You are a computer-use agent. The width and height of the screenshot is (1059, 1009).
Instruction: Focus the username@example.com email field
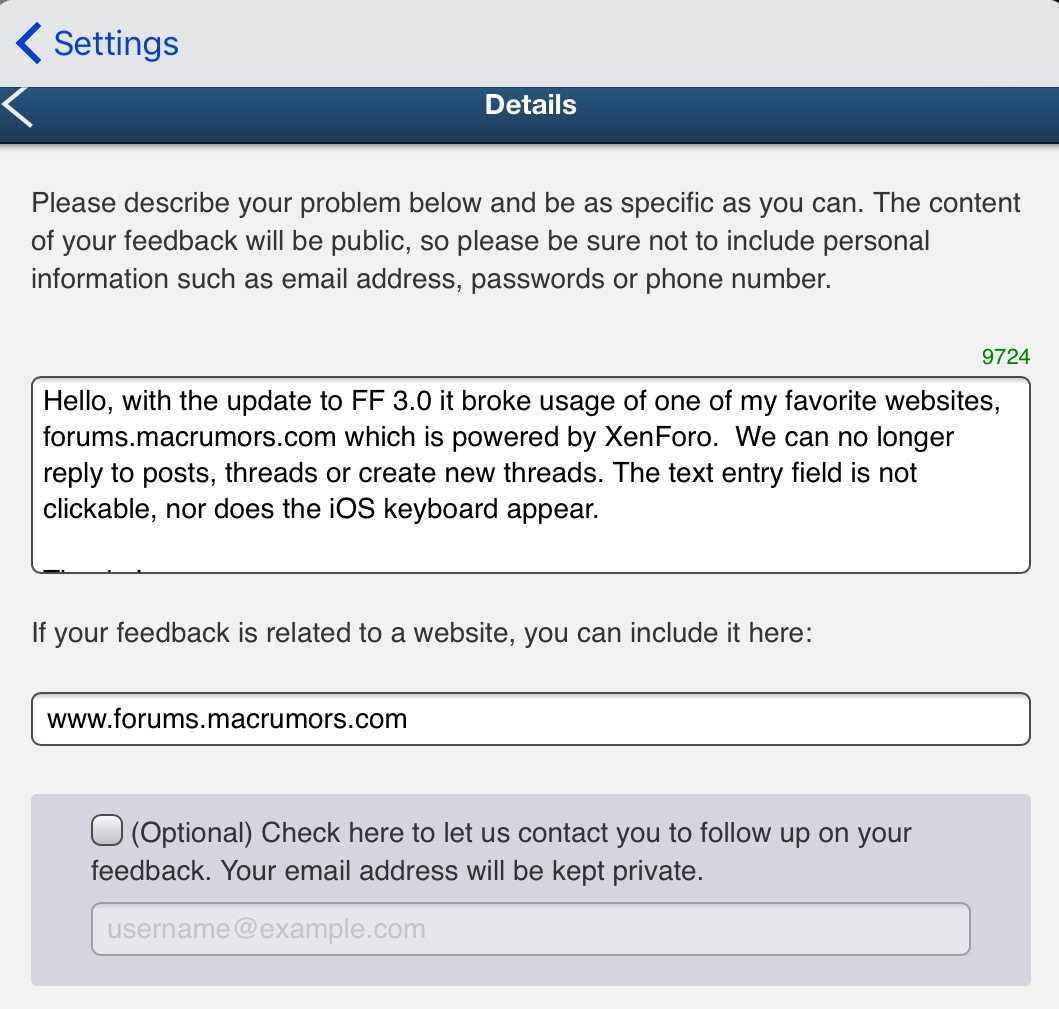click(530, 929)
